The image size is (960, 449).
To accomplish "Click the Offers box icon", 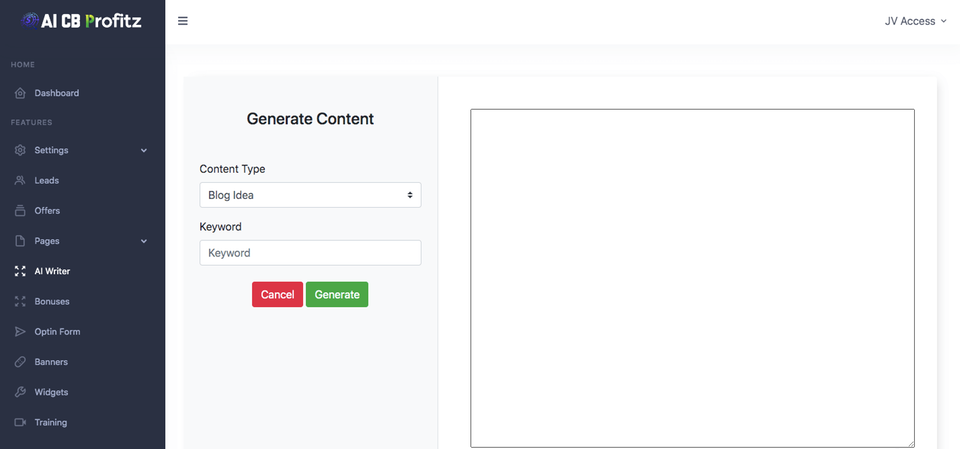I will pos(20,211).
